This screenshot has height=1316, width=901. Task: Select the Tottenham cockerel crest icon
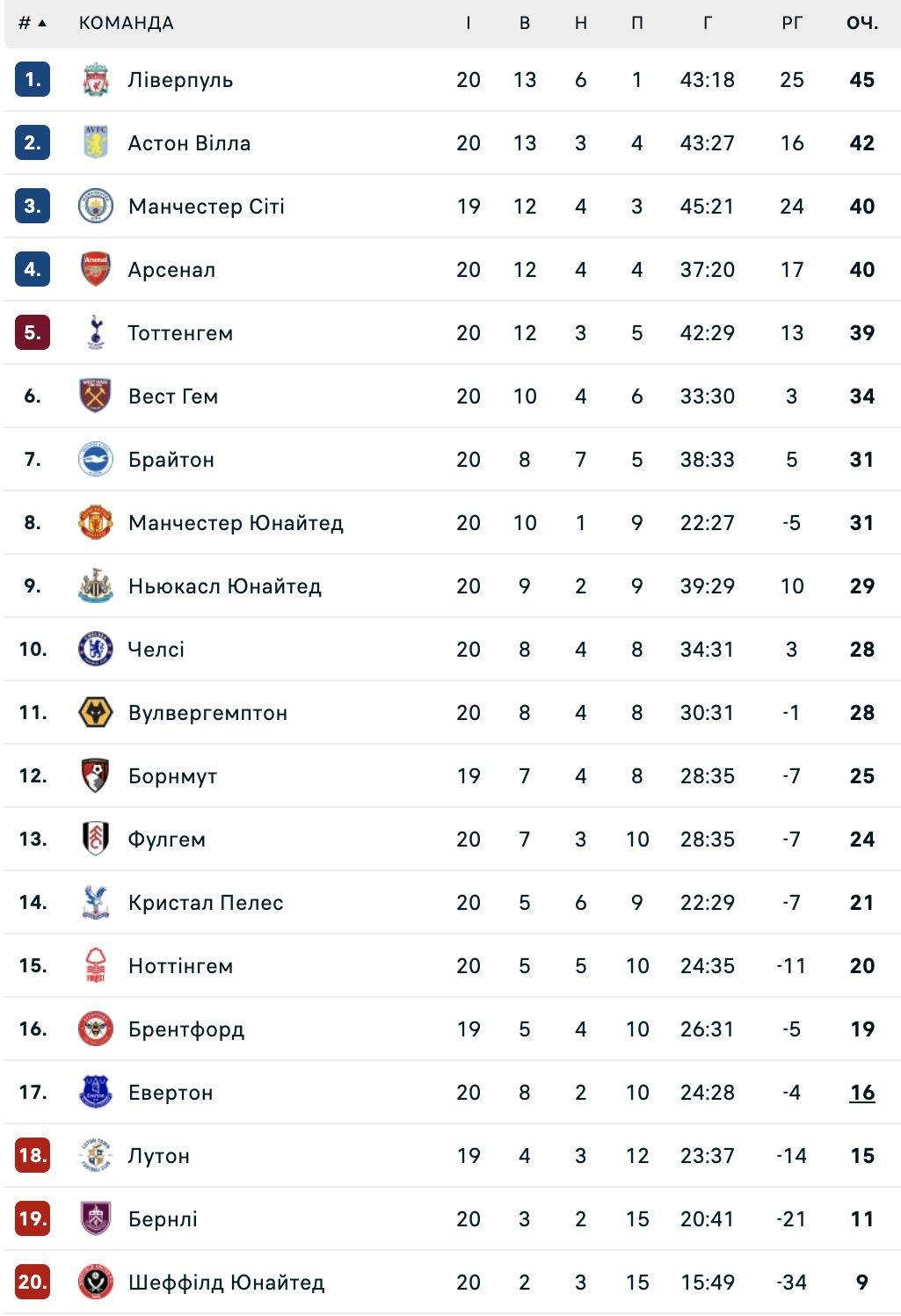(x=95, y=333)
